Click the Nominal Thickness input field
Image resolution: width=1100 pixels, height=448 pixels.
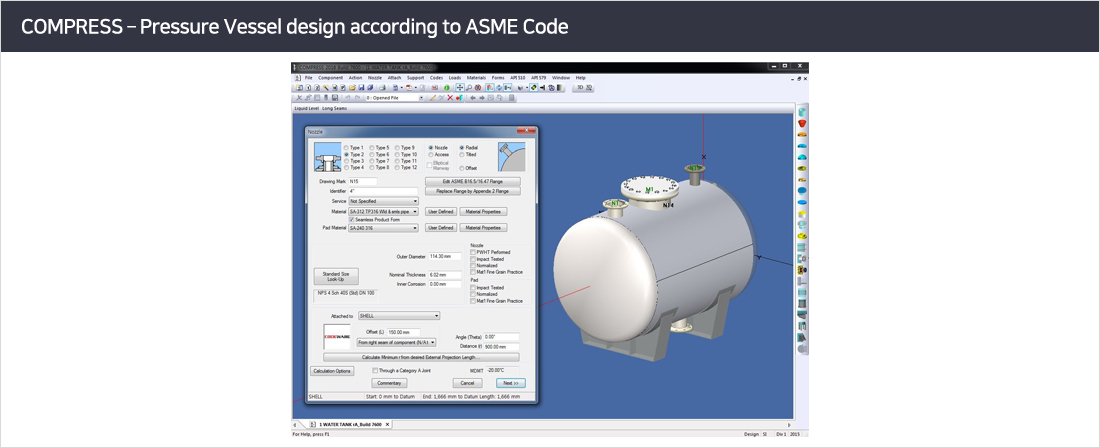coord(445,275)
